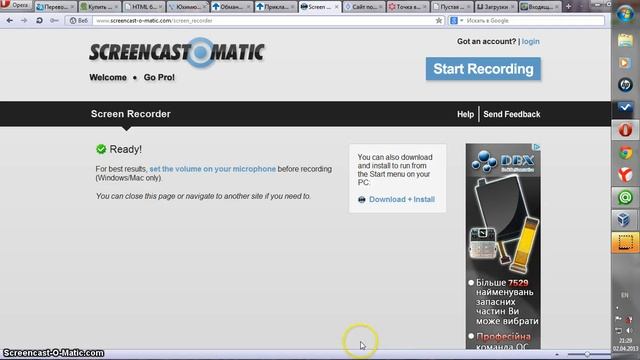This screenshot has height=360, width=640.
Task: Open the HP taskbar icon
Action: coord(625,85)
